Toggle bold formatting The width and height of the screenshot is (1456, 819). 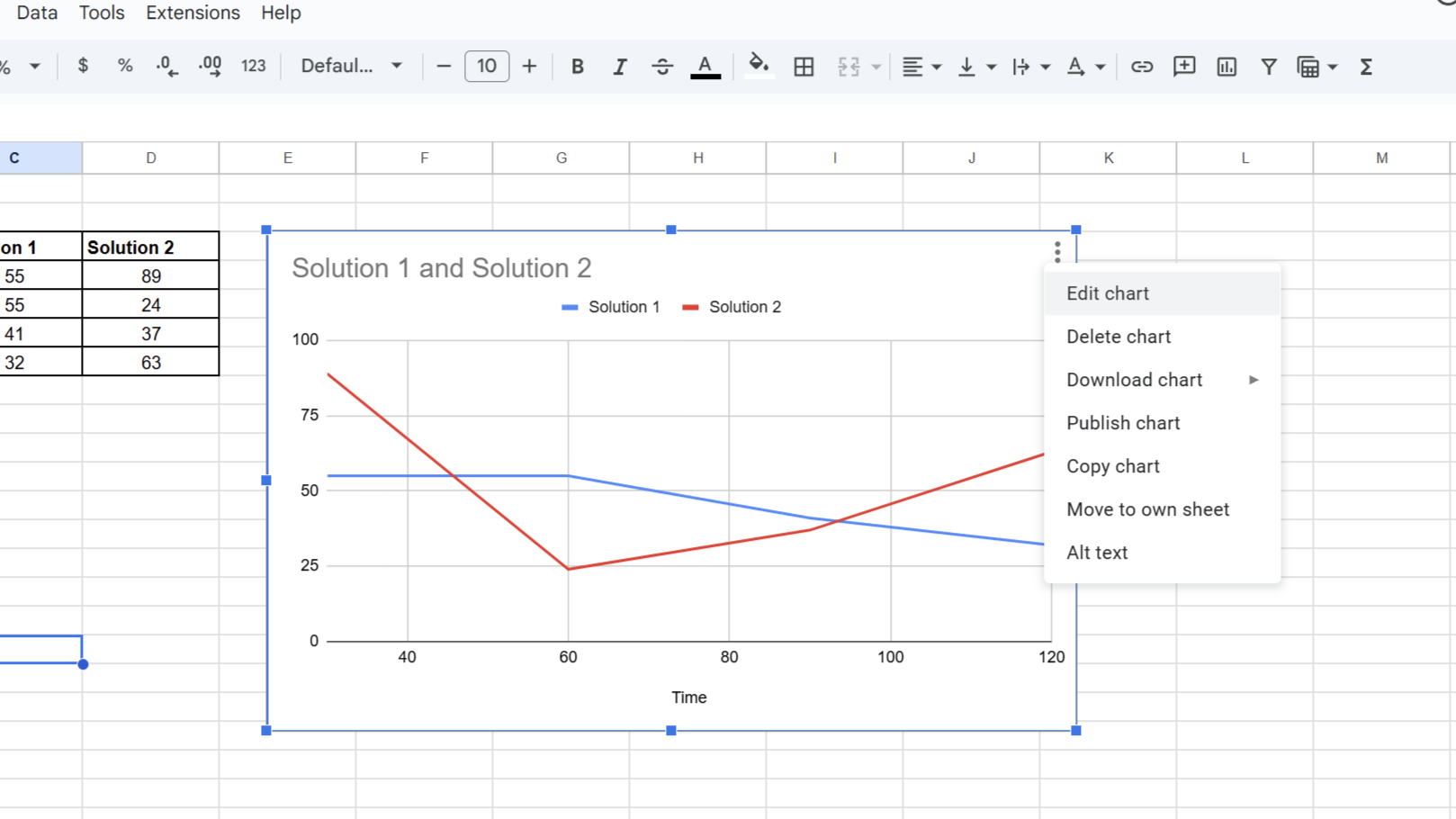click(x=577, y=66)
